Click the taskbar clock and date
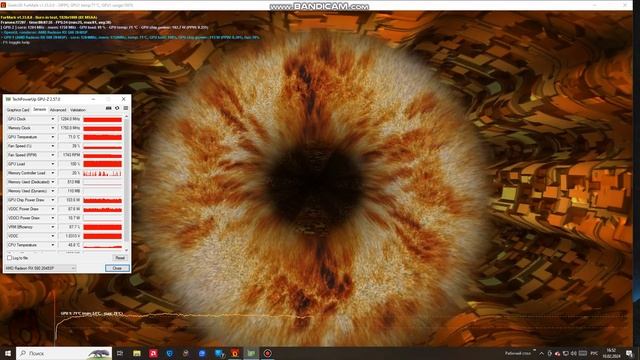The image size is (640, 360). pyautogui.click(x=611, y=353)
